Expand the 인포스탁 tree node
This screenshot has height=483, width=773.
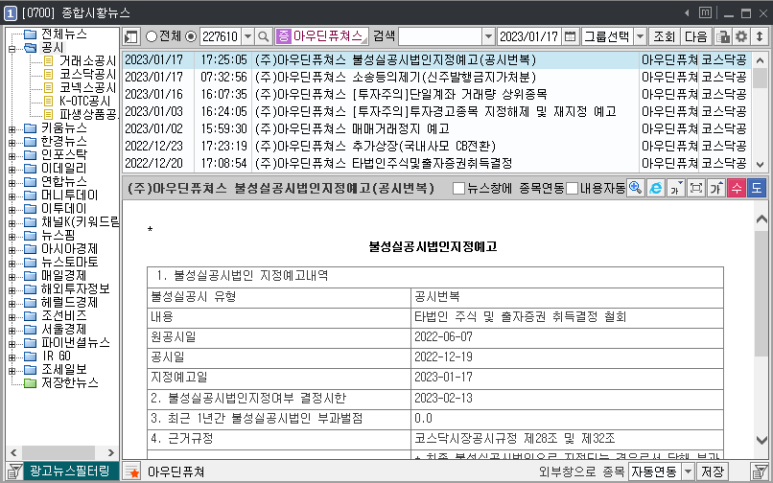12,155
